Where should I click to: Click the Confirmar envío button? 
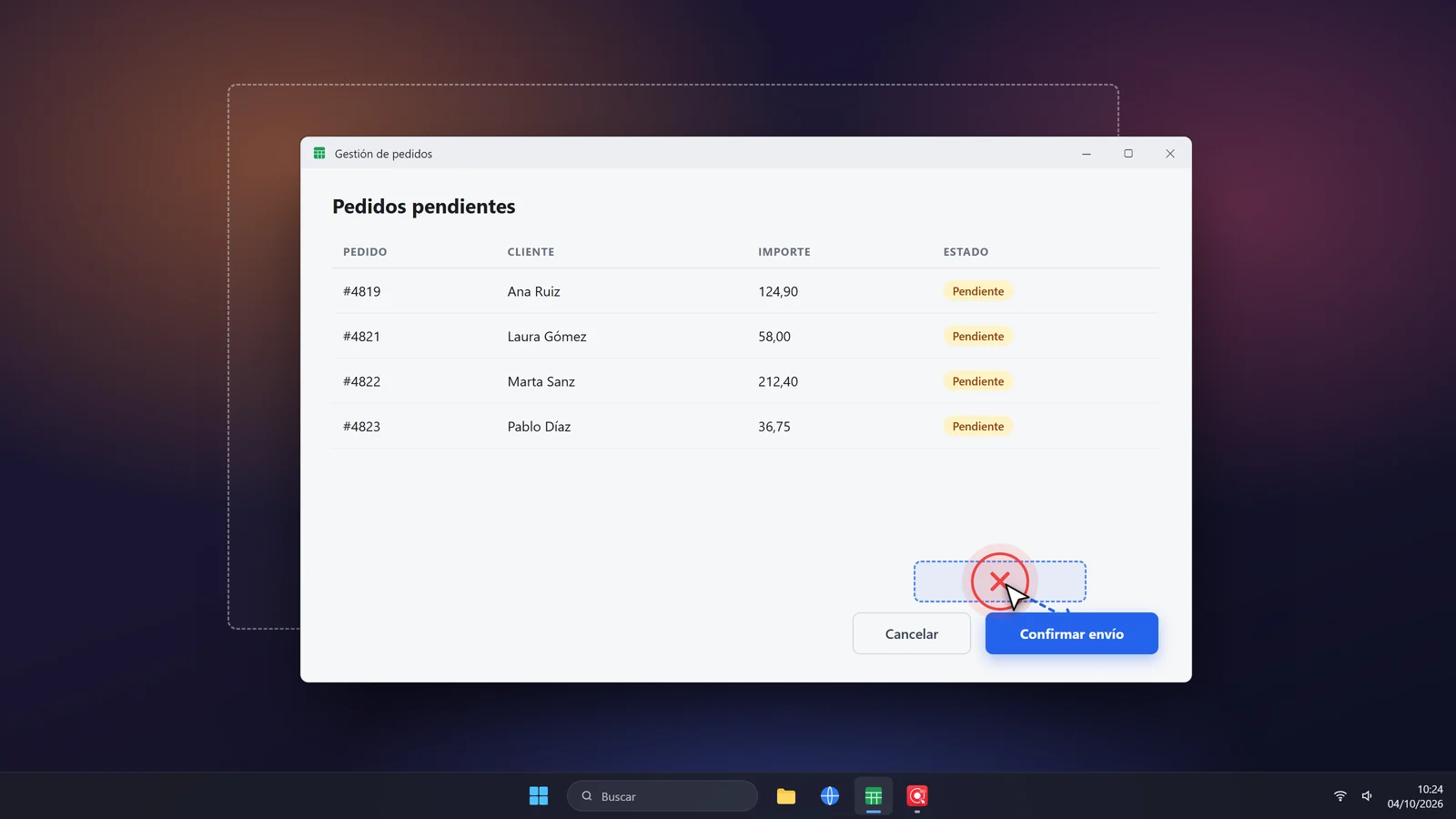(1071, 633)
